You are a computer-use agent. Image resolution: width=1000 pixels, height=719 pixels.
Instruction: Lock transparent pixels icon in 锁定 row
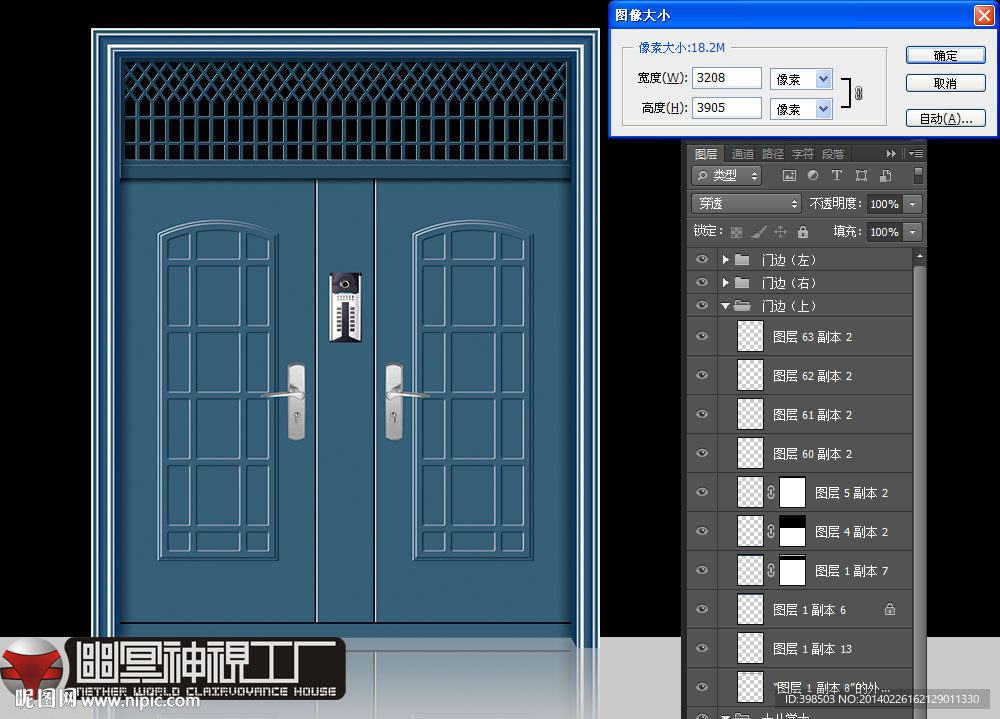[x=736, y=232]
